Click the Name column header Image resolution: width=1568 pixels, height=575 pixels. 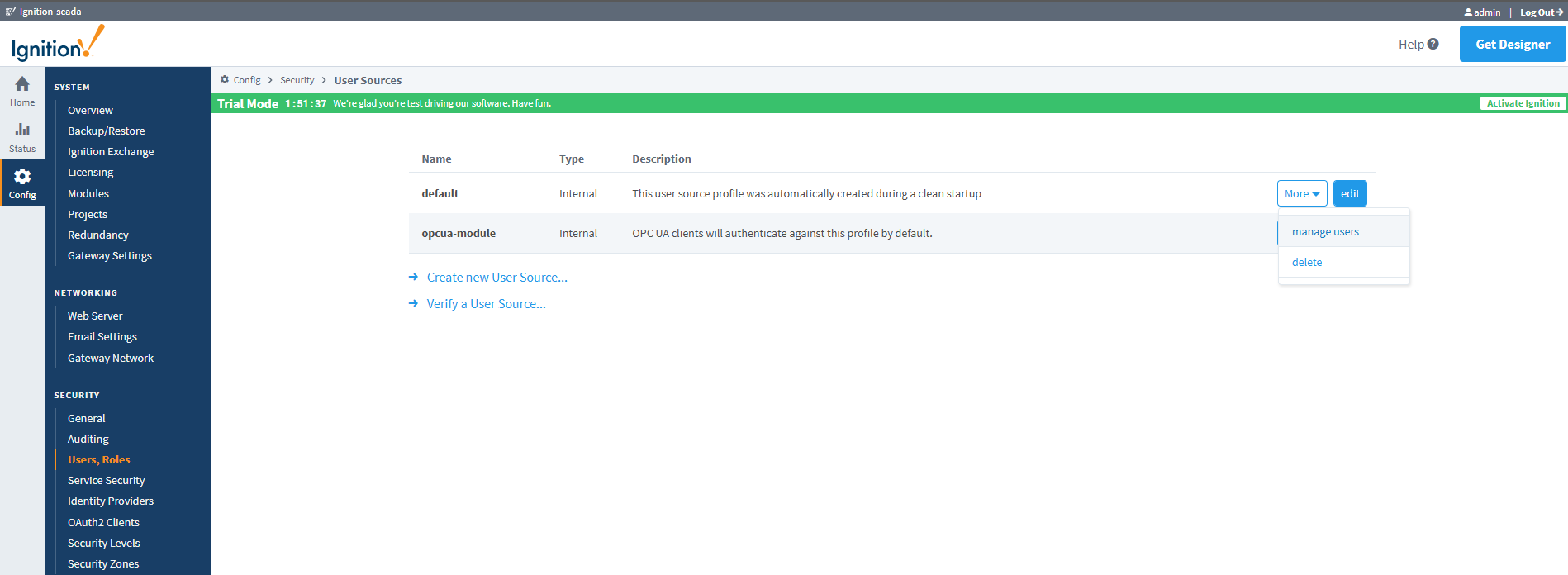coord(436,159)
